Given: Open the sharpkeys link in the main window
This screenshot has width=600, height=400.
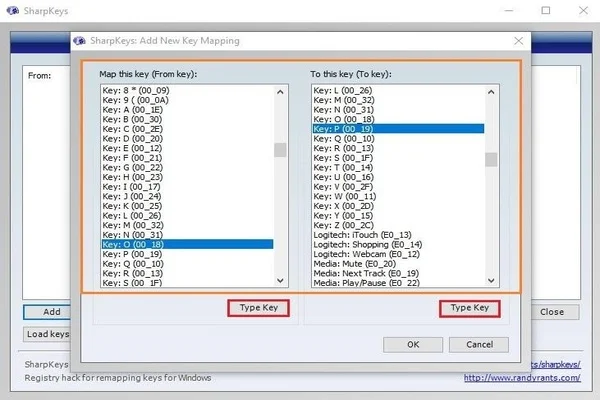Looking at the screenshot, I should coord(556,364).
